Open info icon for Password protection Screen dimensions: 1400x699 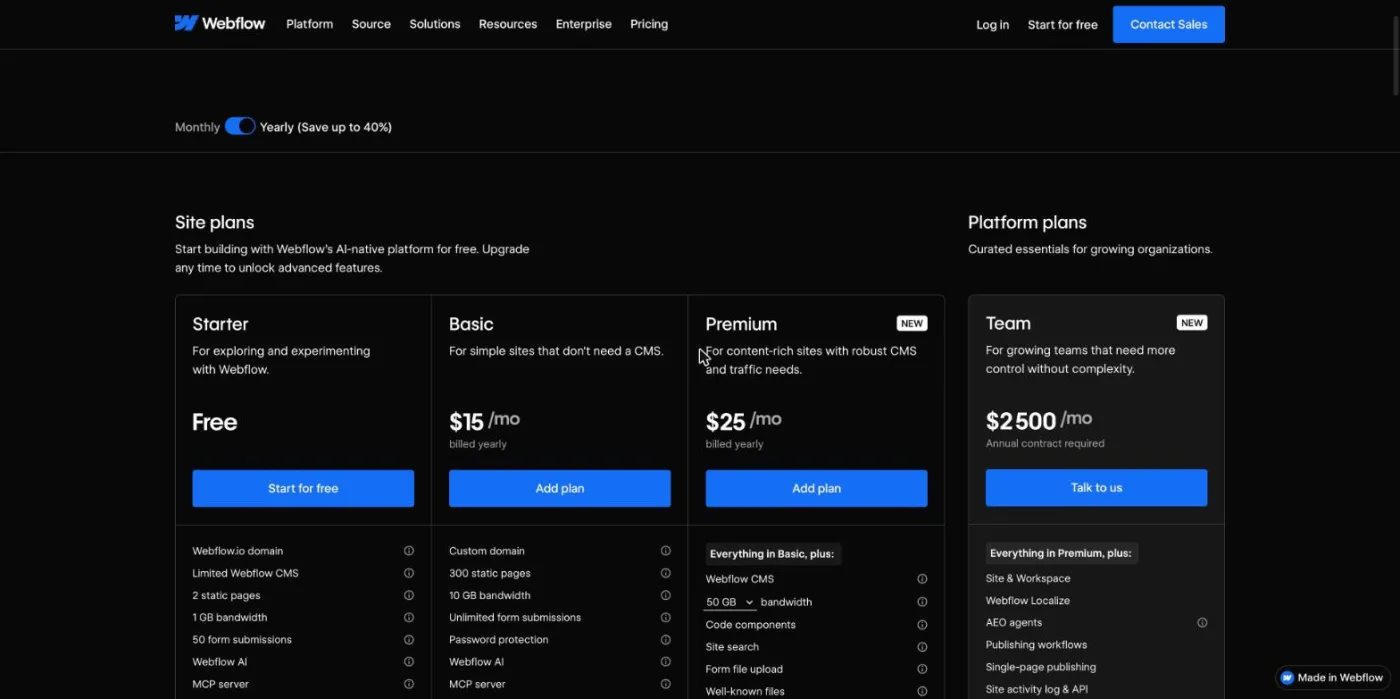666,640
